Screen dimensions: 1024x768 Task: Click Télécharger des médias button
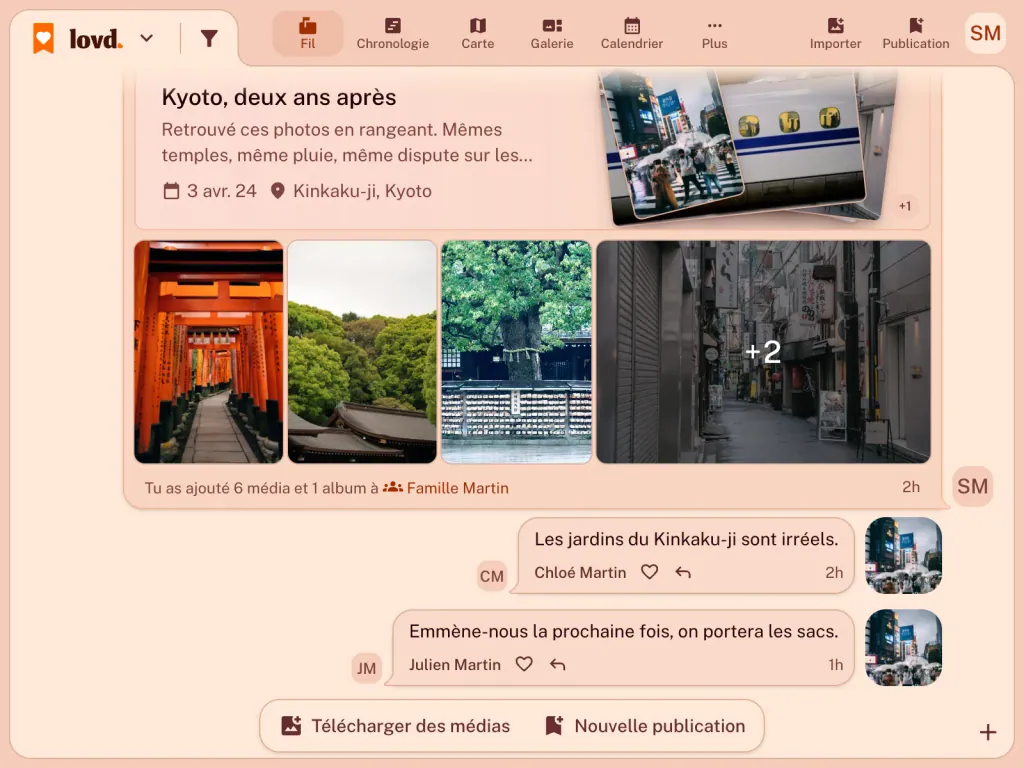[x=396, y=726]
